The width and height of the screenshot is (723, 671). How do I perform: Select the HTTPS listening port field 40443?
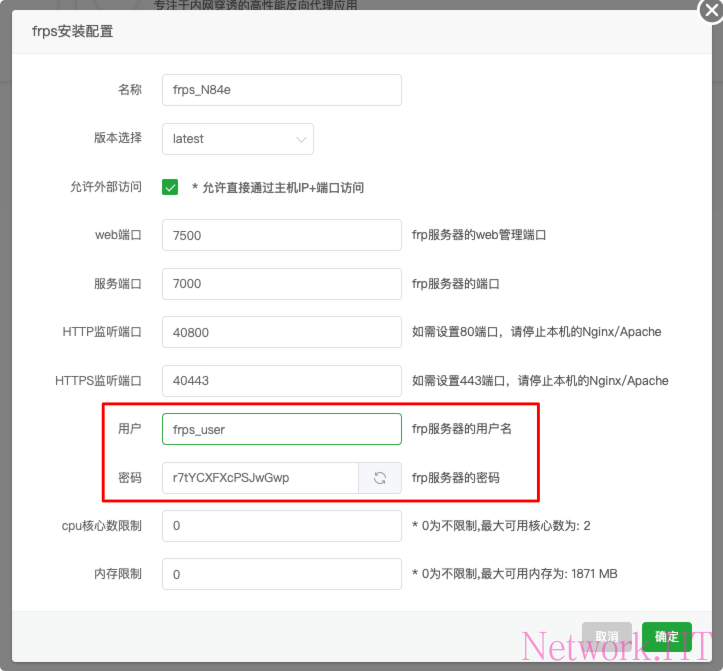point(281,381)
